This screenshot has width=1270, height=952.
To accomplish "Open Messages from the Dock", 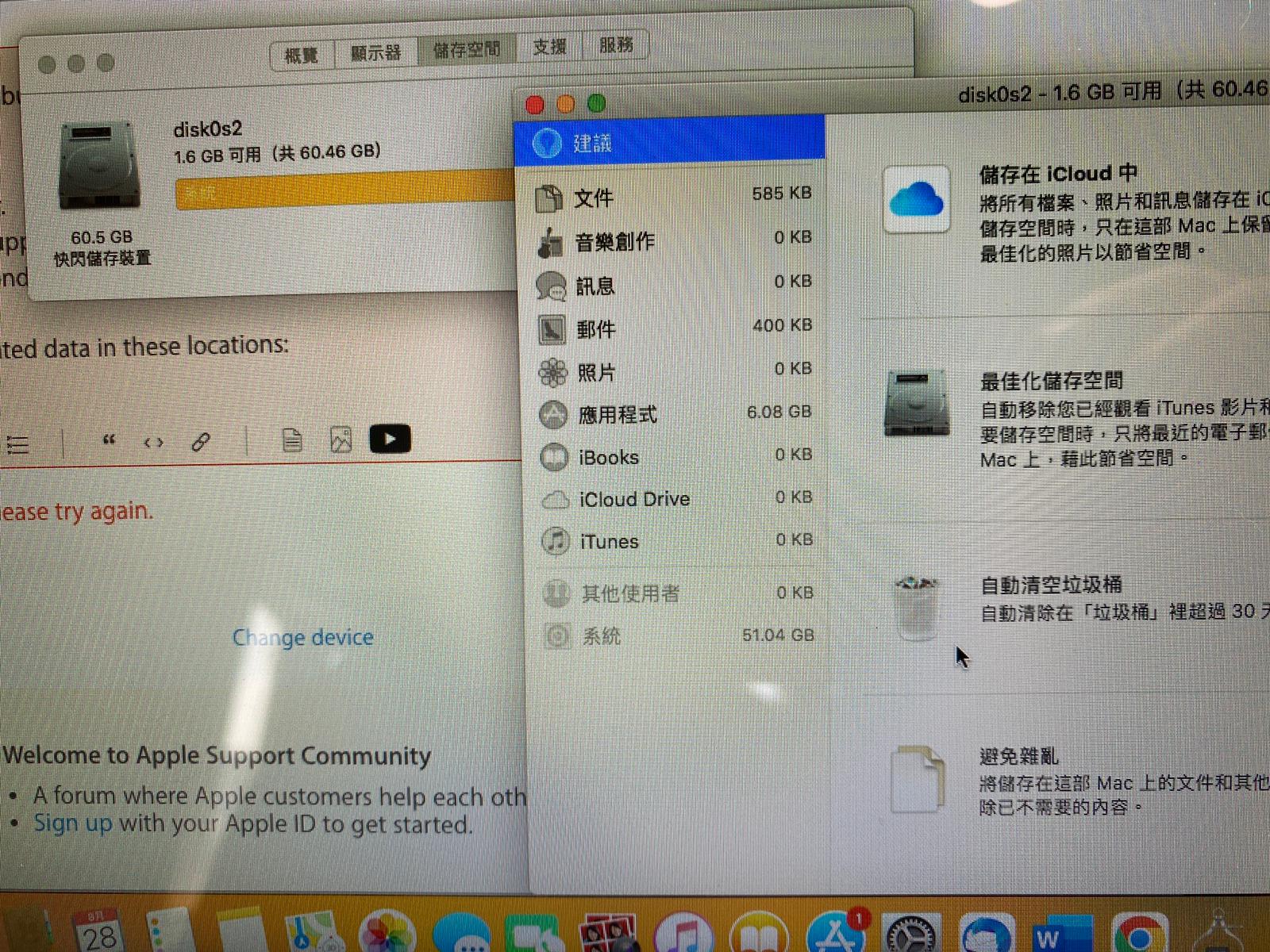I will point(461,933).
